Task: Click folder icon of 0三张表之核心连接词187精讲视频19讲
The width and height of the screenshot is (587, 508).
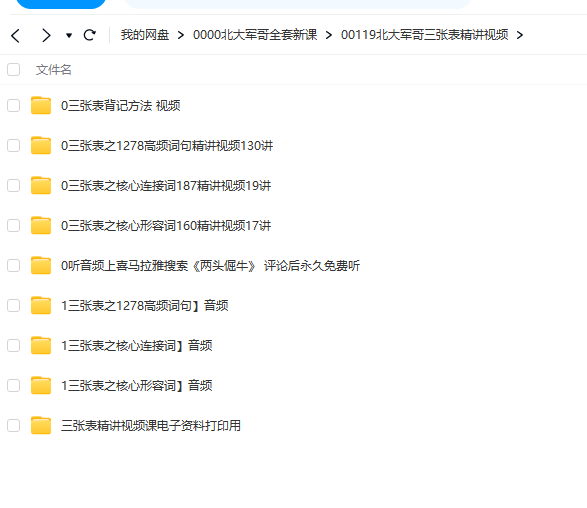Action: click(41, 185)
